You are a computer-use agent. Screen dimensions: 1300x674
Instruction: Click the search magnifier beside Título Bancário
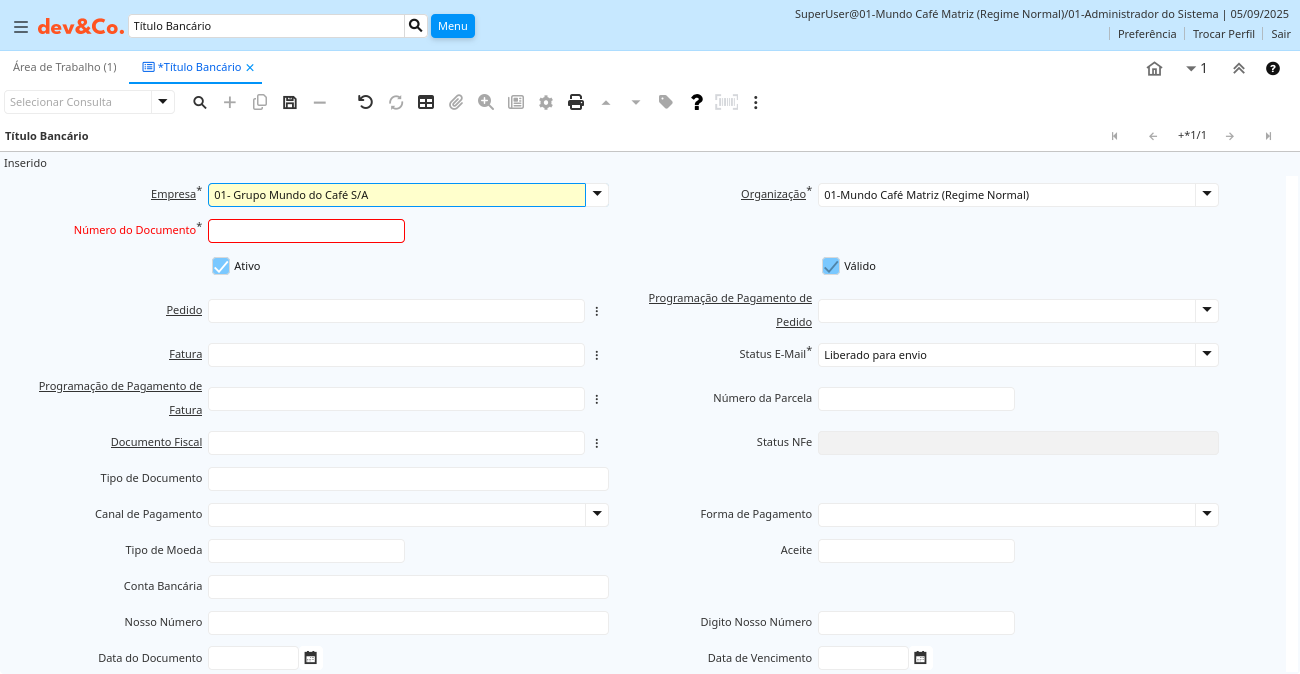click(x=416, y=26)
